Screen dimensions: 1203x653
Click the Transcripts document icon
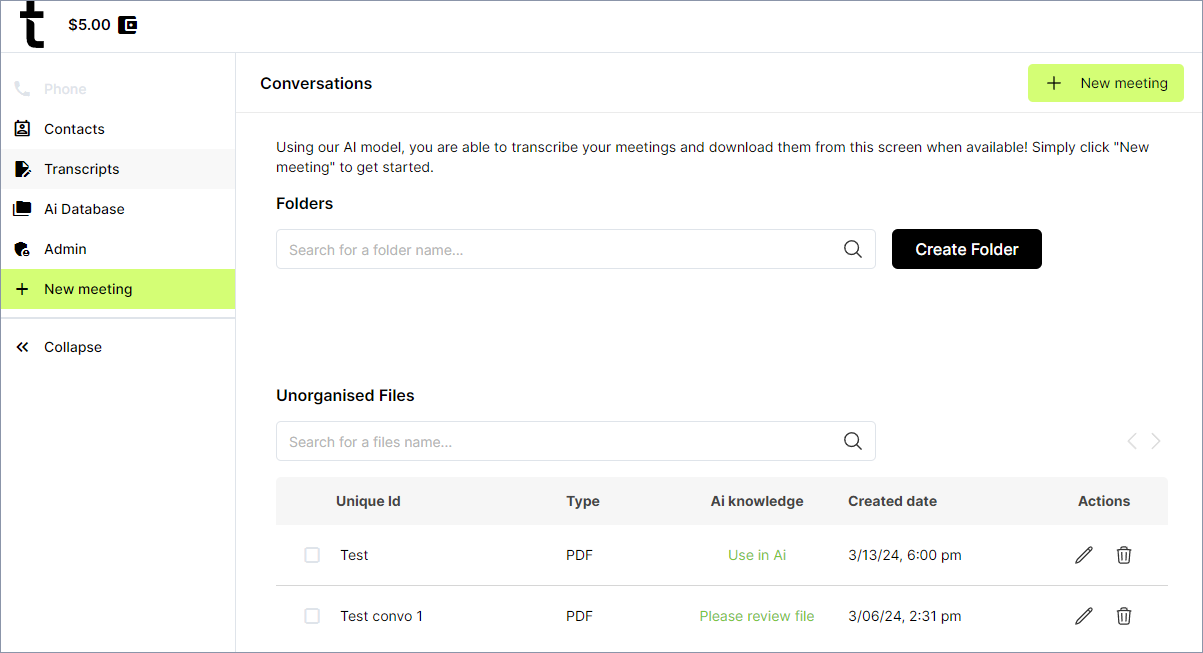point(22,169)
